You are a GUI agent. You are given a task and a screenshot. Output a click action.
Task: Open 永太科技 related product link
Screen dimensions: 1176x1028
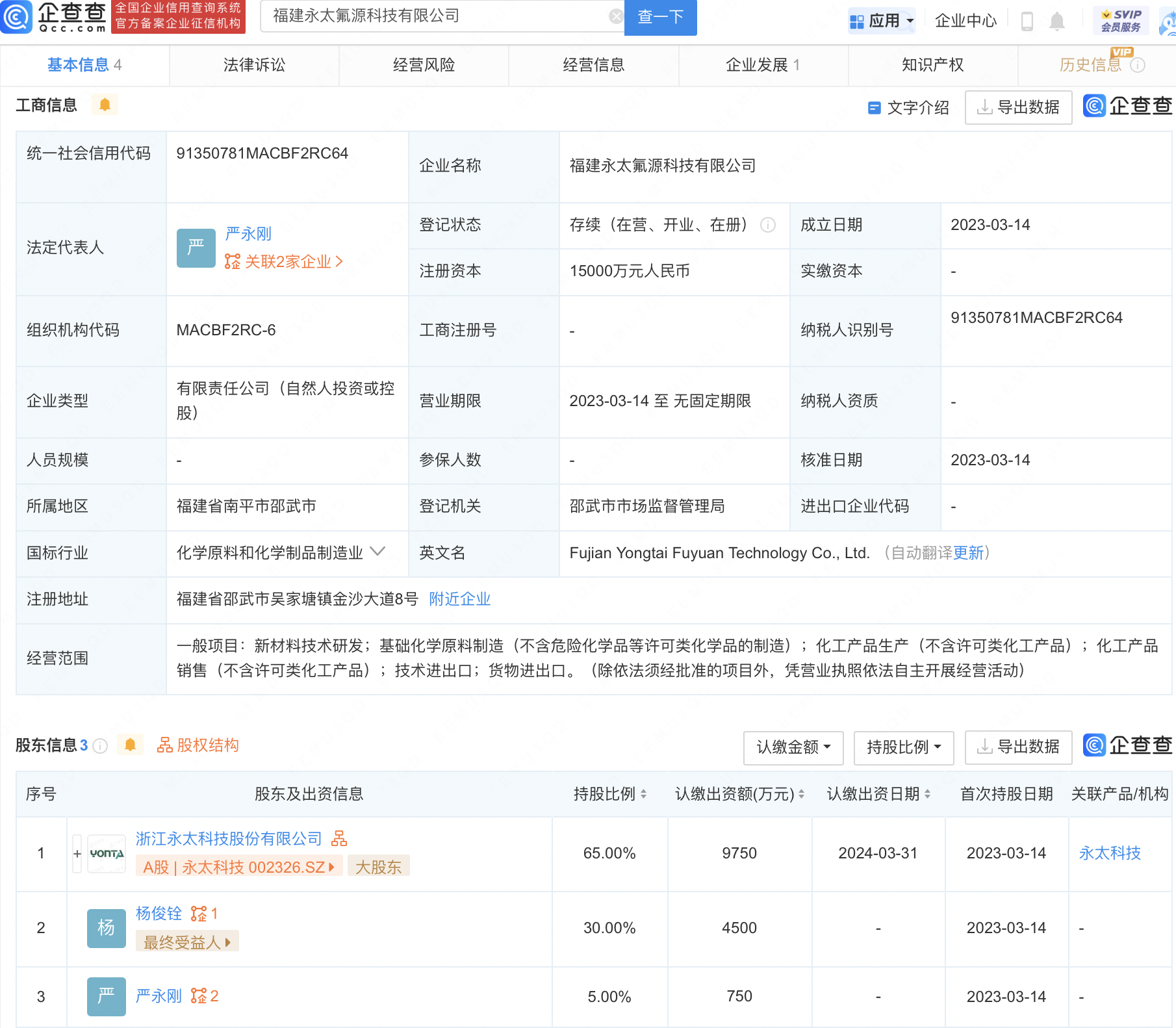(1110, 853)
